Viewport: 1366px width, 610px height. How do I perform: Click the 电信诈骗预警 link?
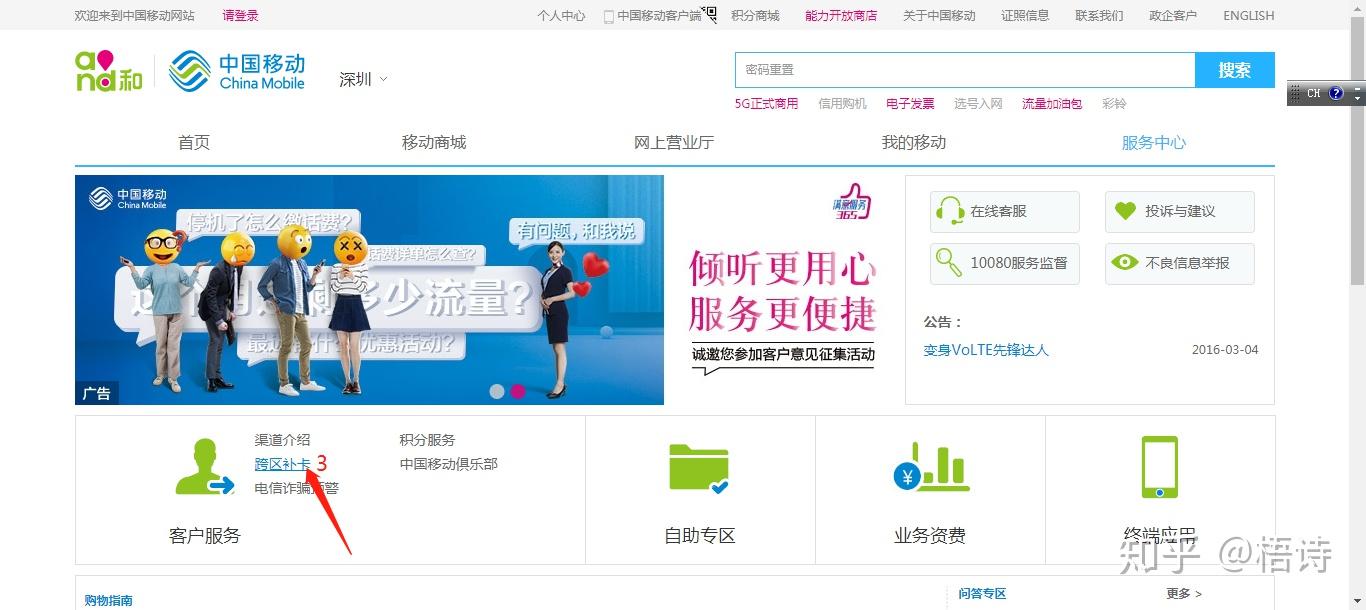(x=296, y=488)
